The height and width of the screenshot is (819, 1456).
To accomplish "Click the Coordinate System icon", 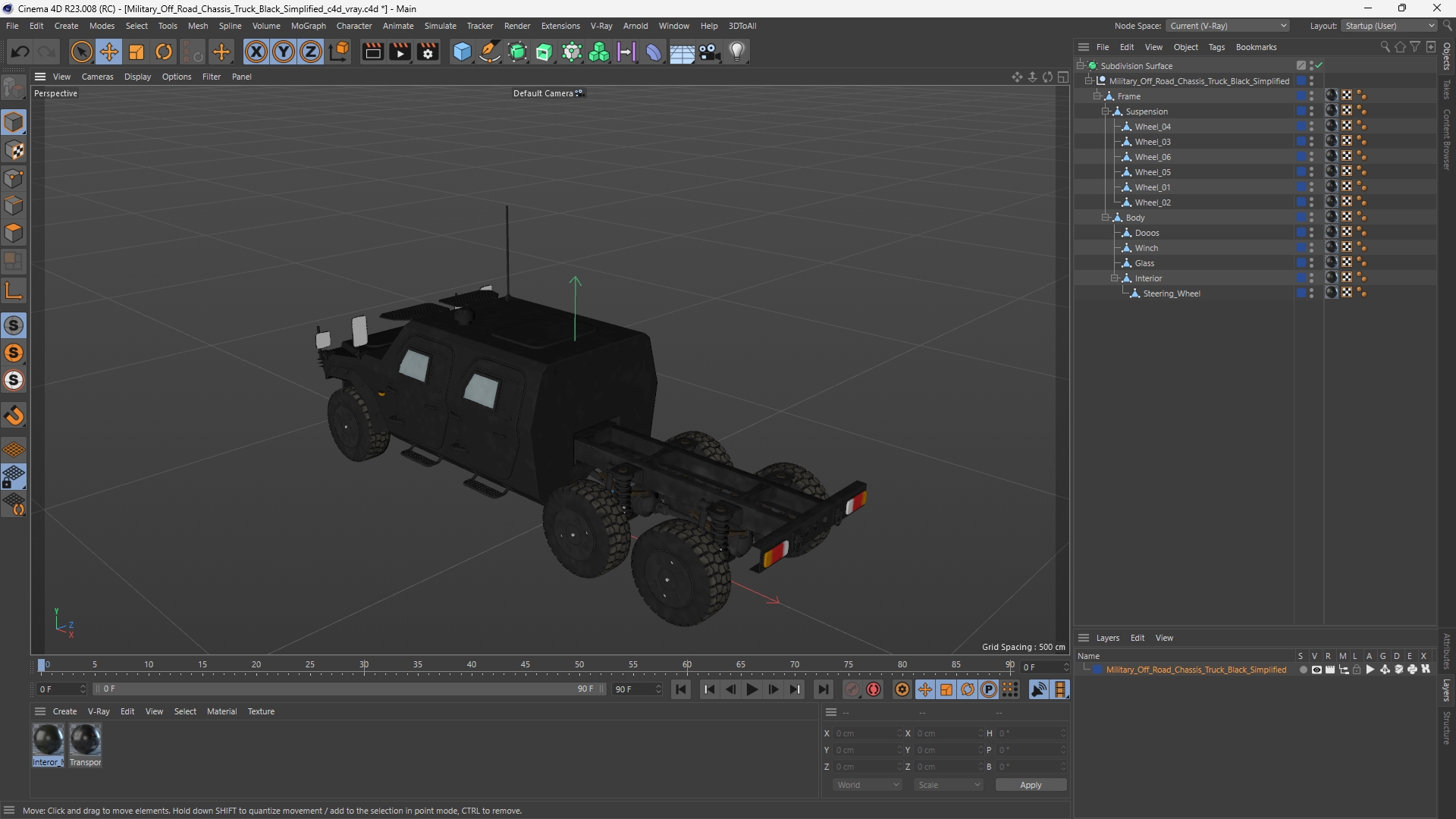I will click(x=340, y=52).
